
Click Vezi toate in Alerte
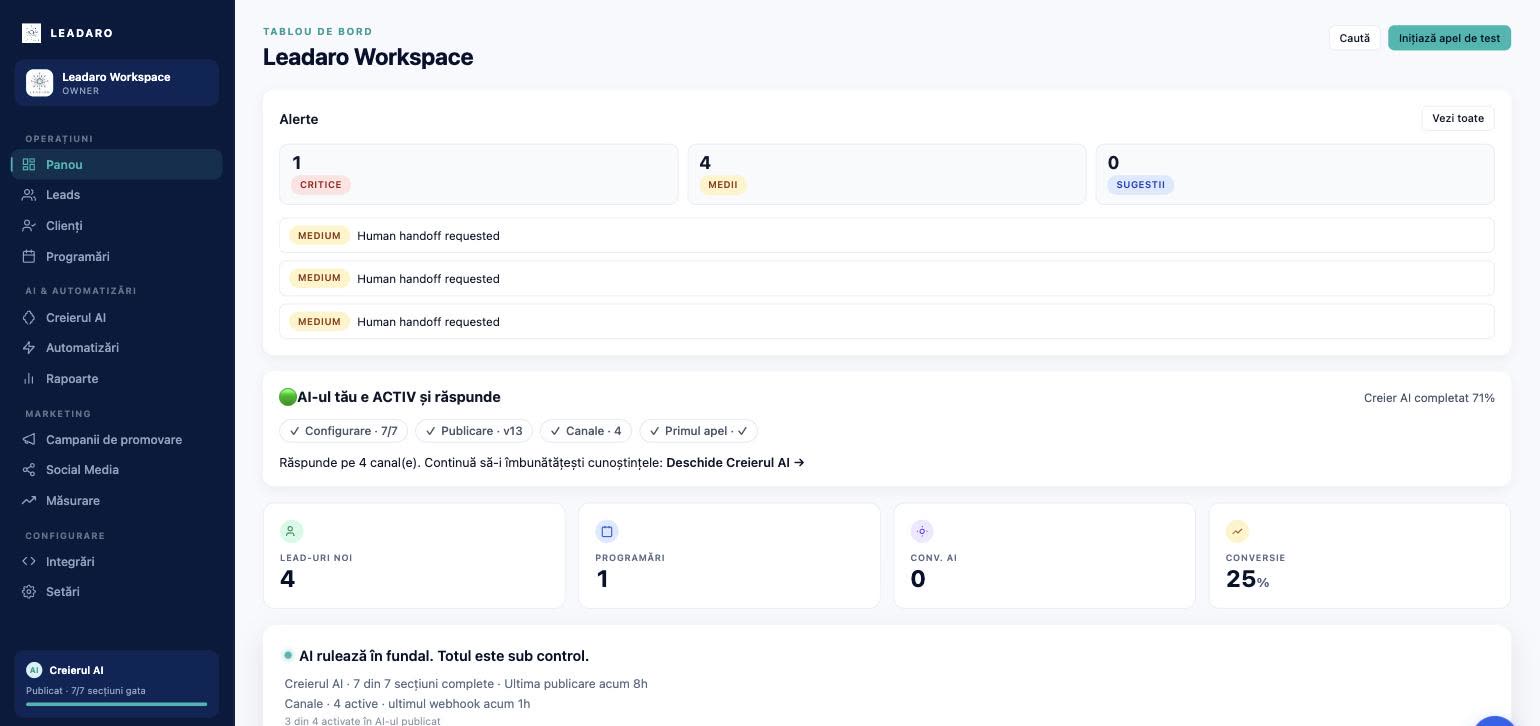click(x=1458, y=118)
